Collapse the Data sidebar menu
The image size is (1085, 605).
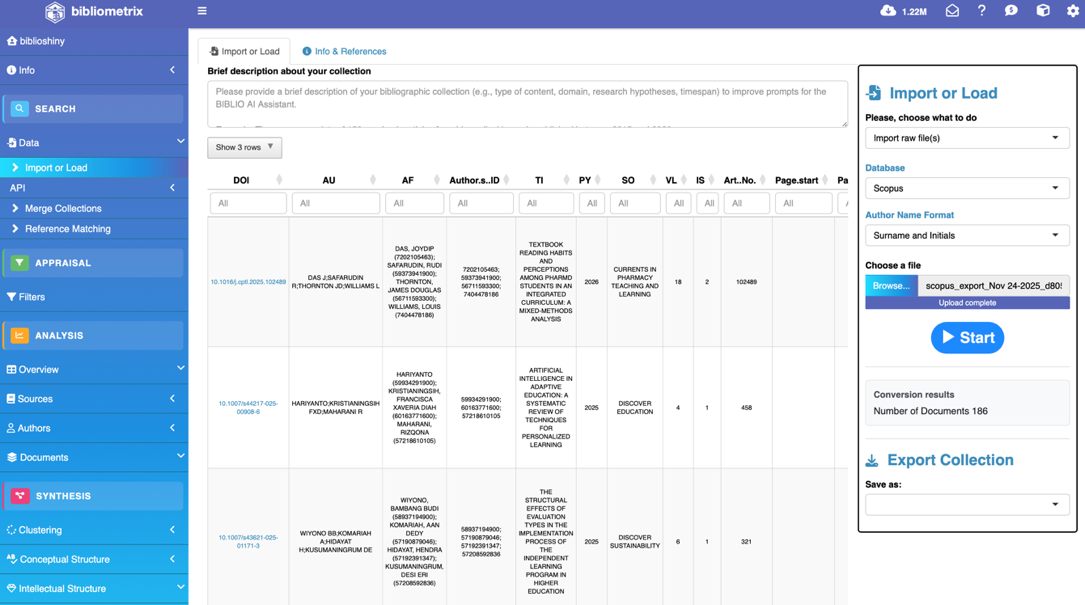(94, 143)
